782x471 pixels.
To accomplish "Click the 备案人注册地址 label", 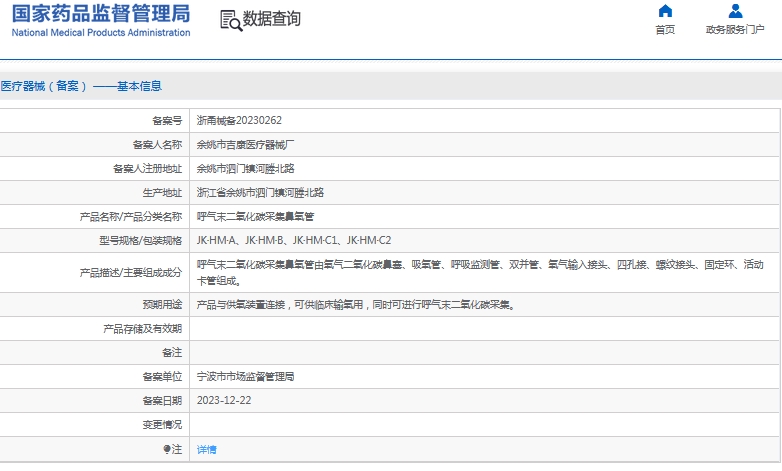I will coord(147,169).
